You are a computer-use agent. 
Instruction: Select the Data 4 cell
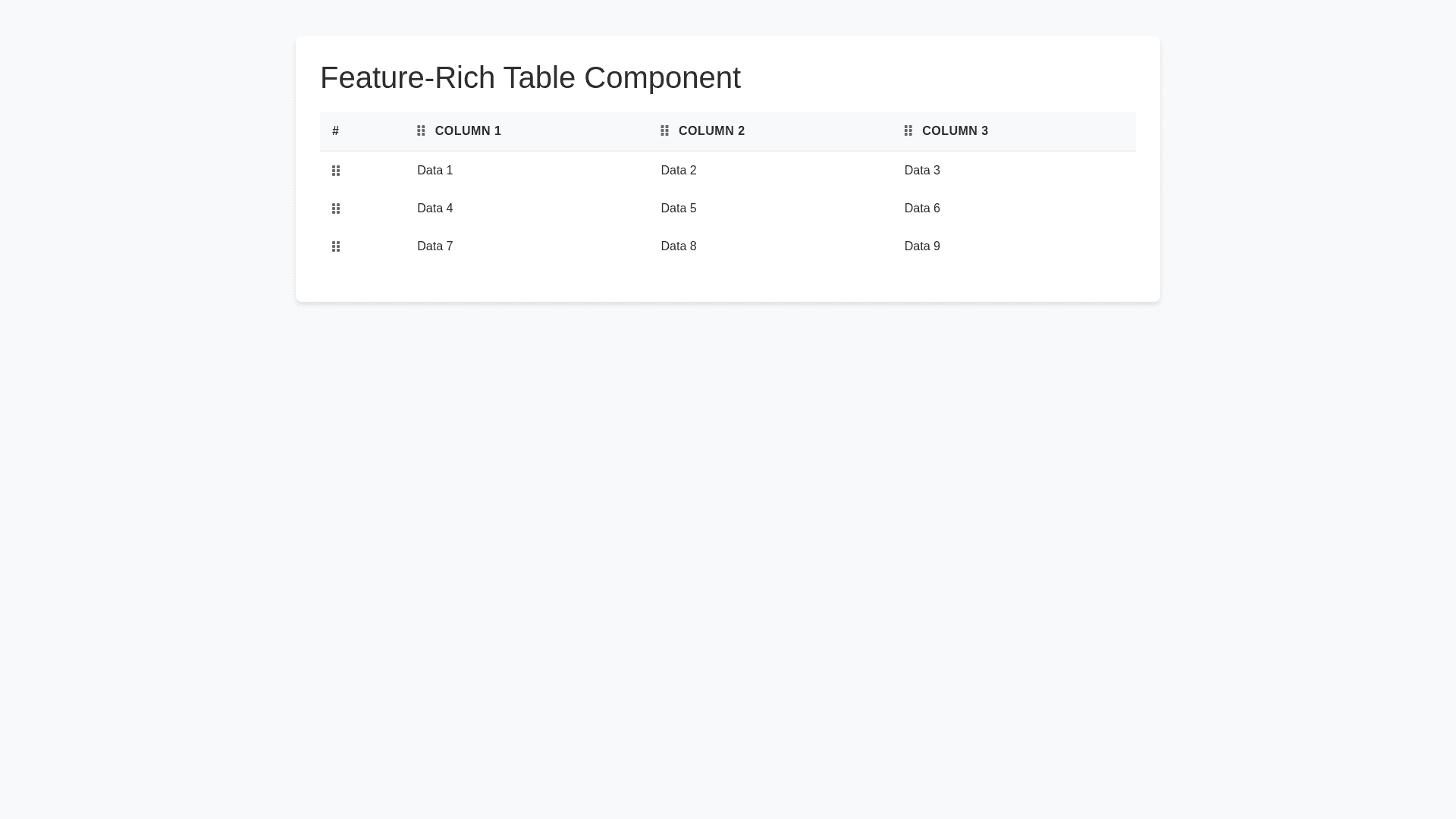click(435, 209)
